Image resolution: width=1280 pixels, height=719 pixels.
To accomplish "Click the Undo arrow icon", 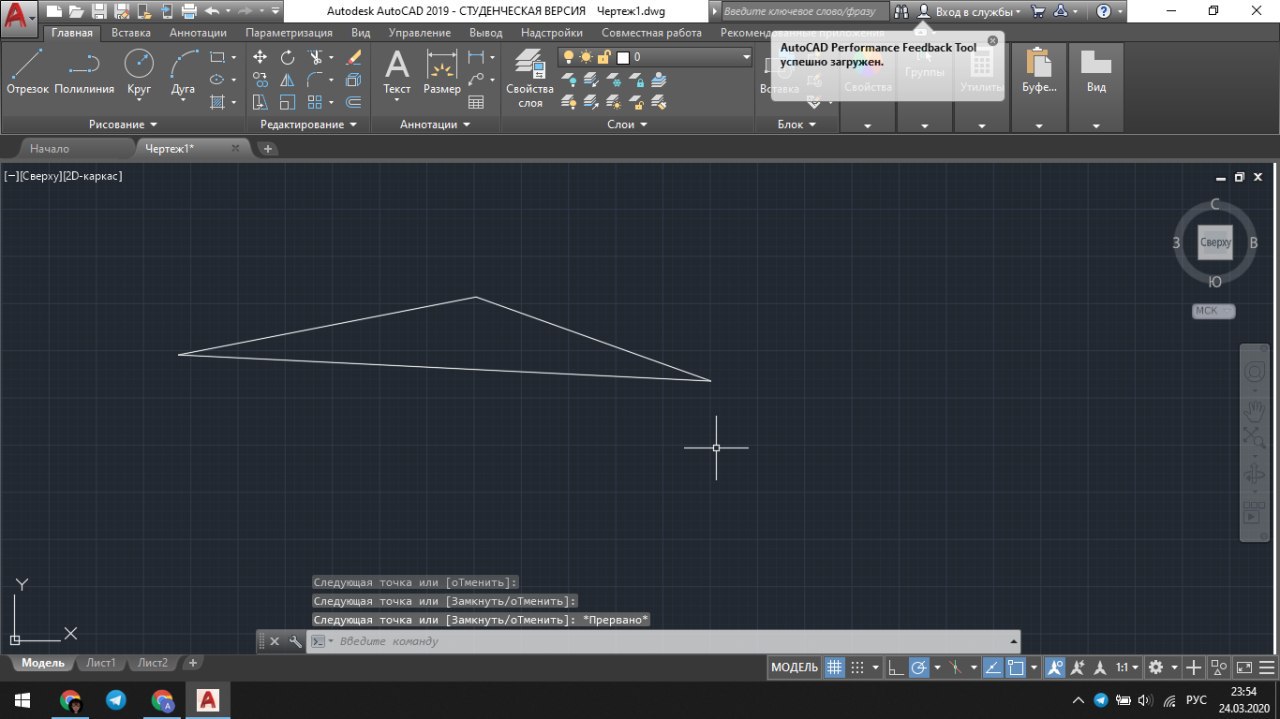I will click(211, 12).
